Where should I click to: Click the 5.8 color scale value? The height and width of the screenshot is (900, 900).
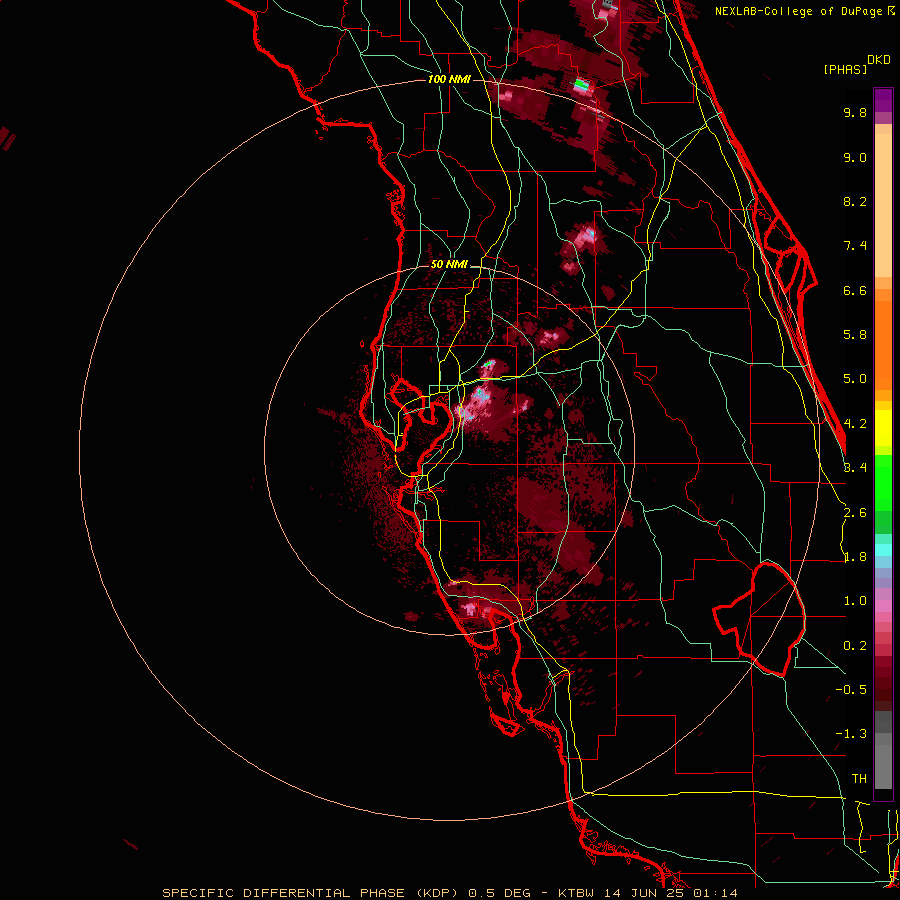[855, 335]
